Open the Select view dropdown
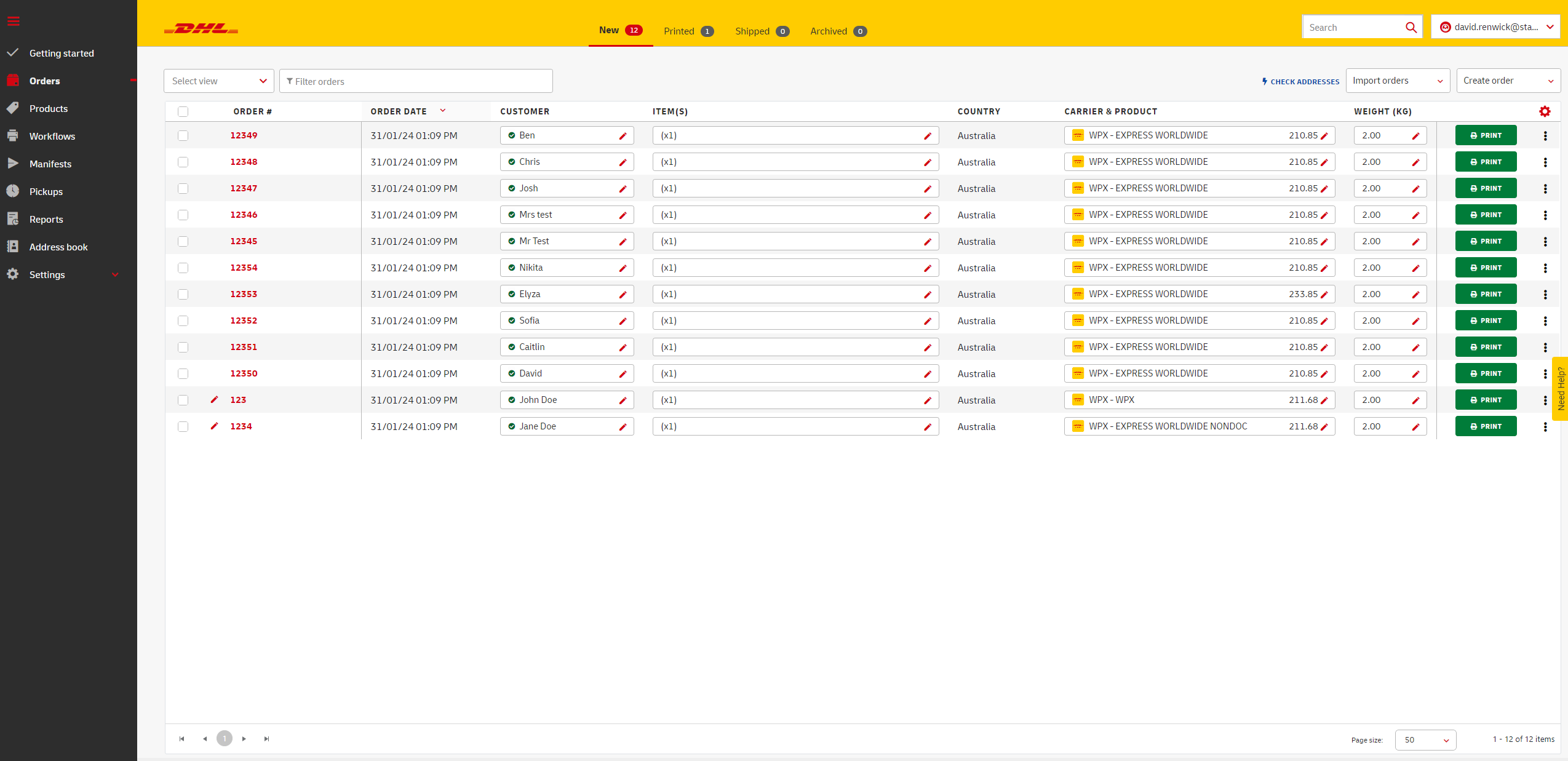1568x761 pixels. pyautogui.click(x=218, y=81)
